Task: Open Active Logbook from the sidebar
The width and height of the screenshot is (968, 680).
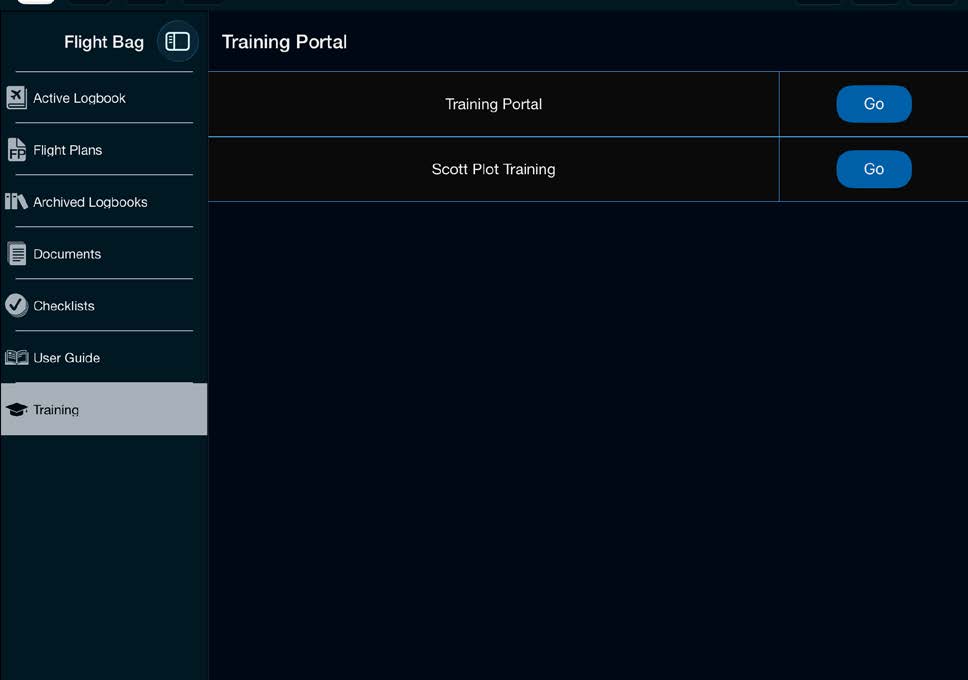Action: (x=104, y=98)
